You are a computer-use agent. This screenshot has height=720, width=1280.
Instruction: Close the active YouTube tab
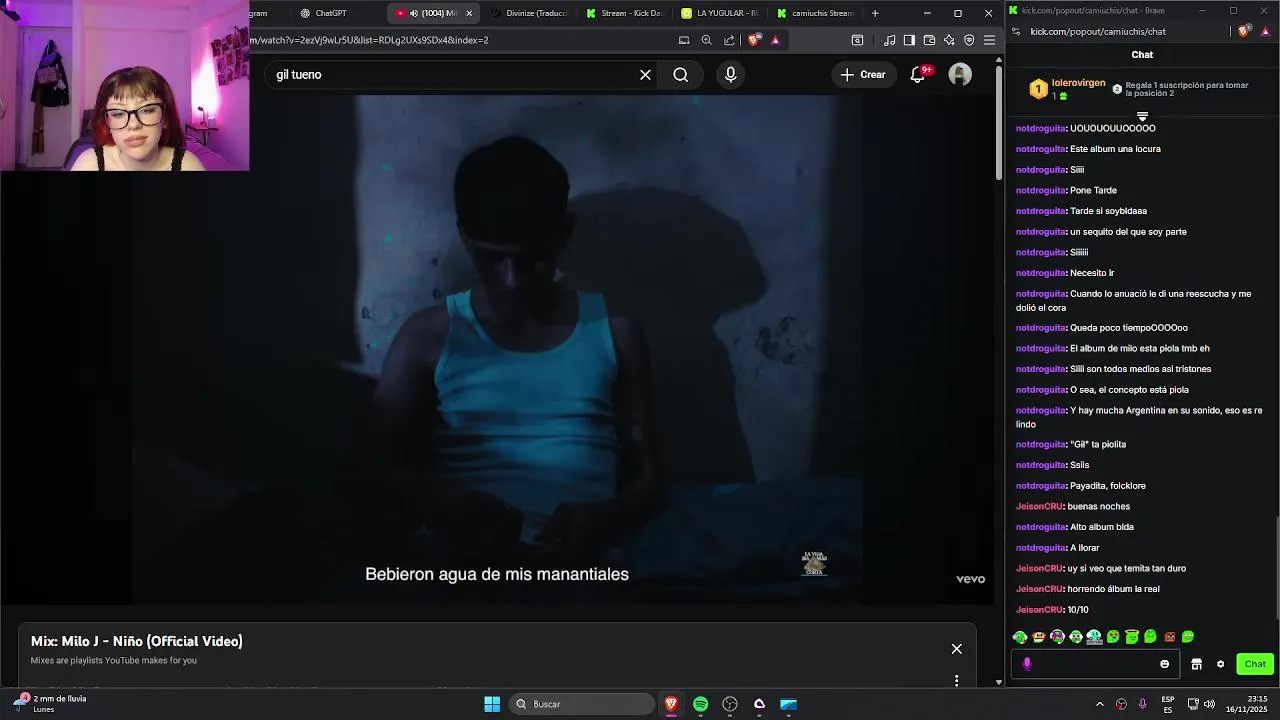coord(469,13)
